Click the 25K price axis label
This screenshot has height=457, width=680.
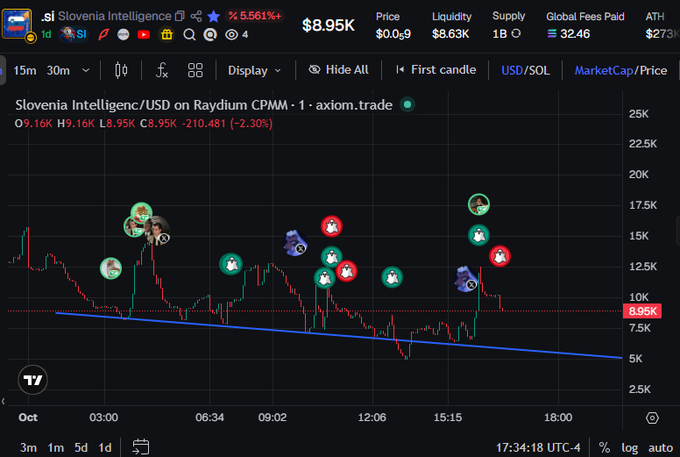coord(638,114)
